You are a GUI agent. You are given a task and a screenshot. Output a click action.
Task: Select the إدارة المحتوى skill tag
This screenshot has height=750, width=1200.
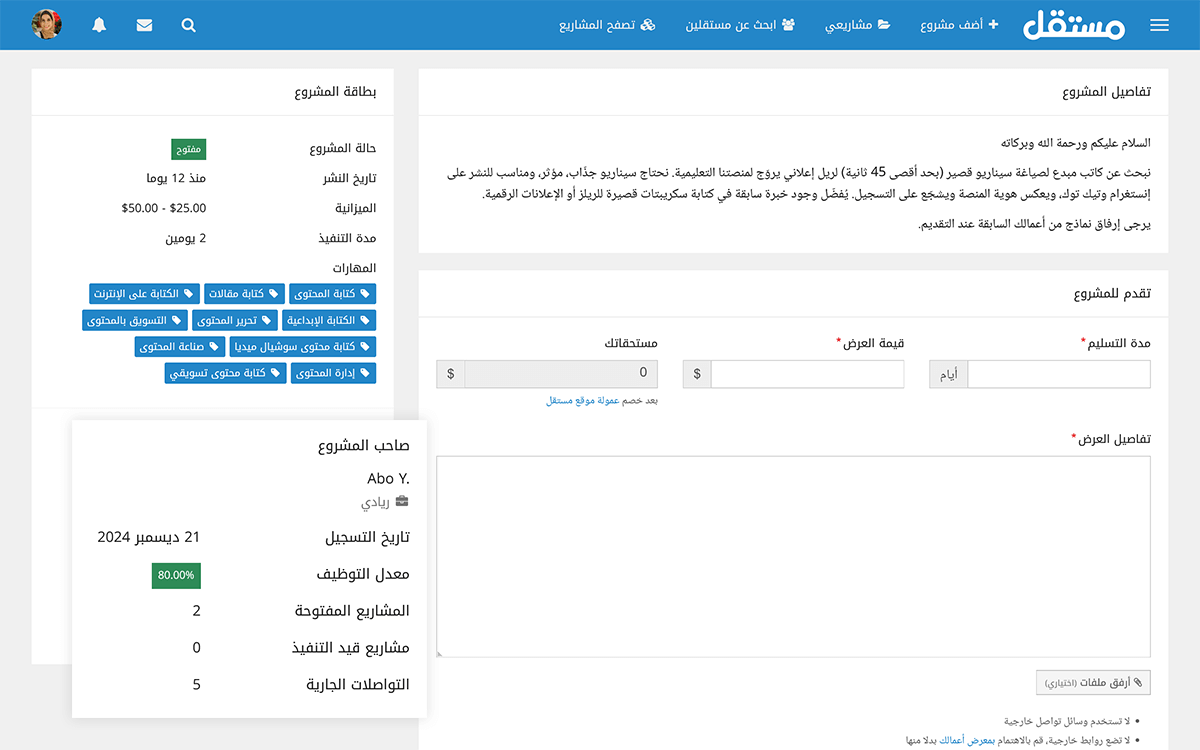(x=334, y=373)
